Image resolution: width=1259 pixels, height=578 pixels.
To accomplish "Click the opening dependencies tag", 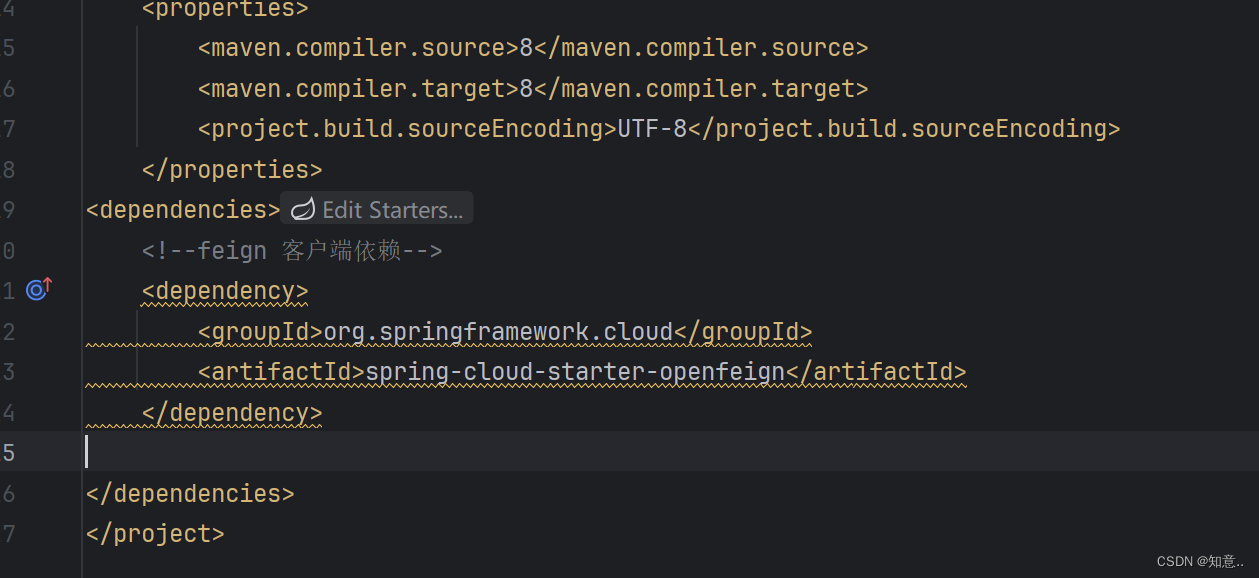I will click(x=182, y=209).
